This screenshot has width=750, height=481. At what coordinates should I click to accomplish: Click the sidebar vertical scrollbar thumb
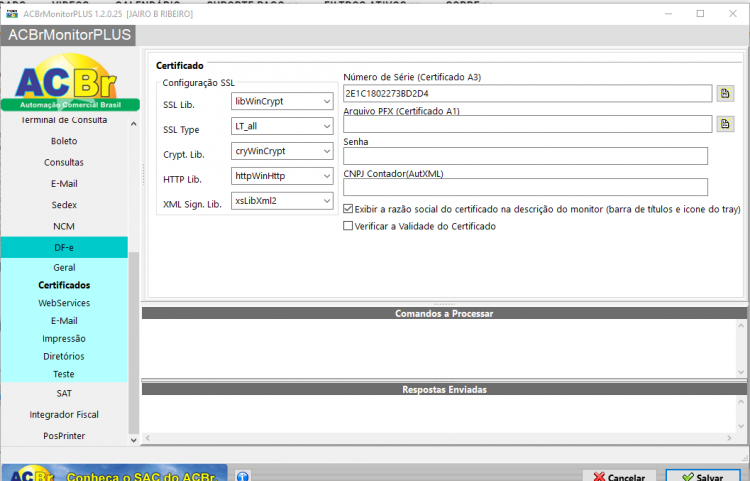click(133, 342)
